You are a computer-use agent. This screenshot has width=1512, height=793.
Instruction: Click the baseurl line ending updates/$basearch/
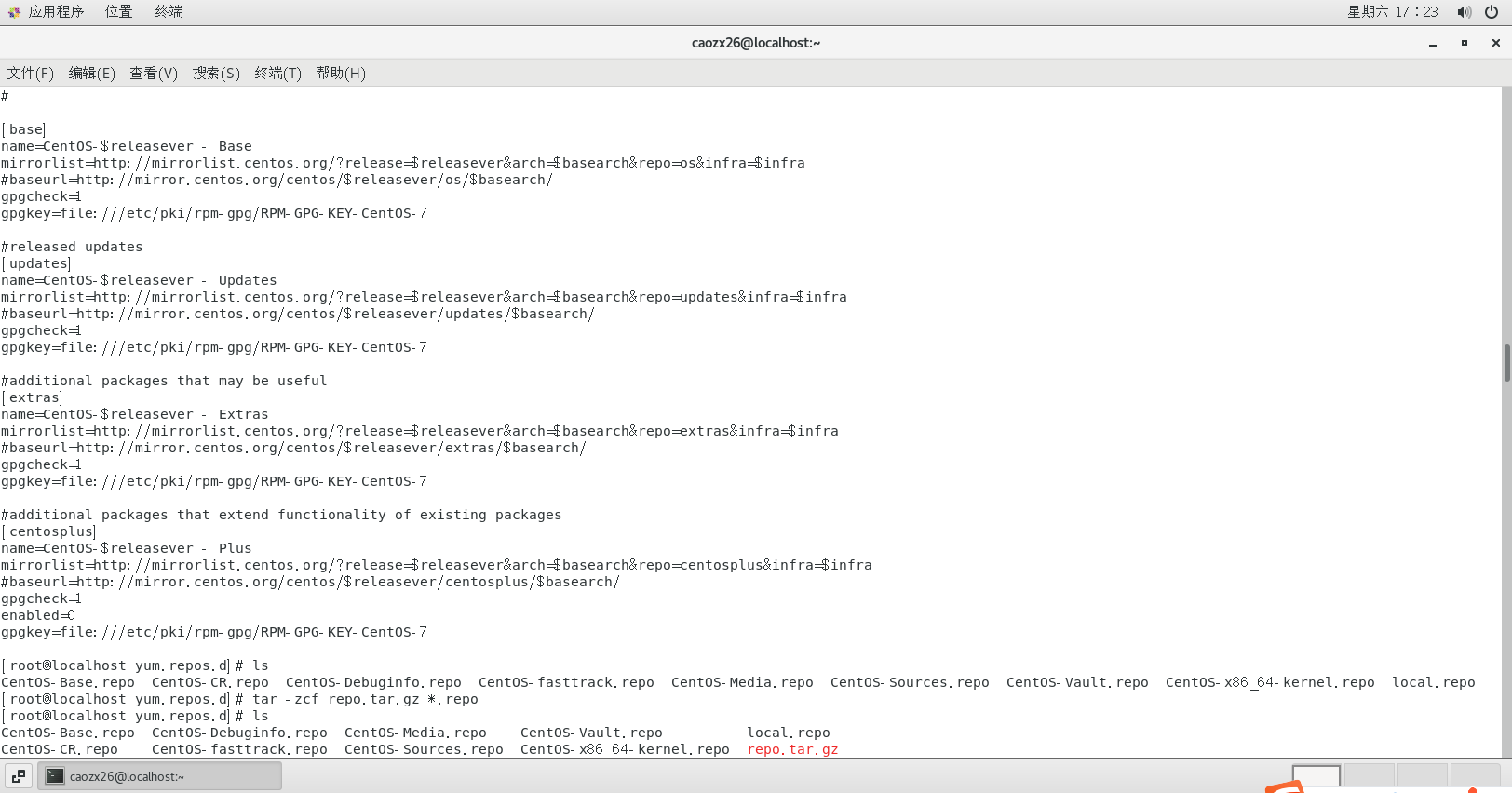click(298, 314)
